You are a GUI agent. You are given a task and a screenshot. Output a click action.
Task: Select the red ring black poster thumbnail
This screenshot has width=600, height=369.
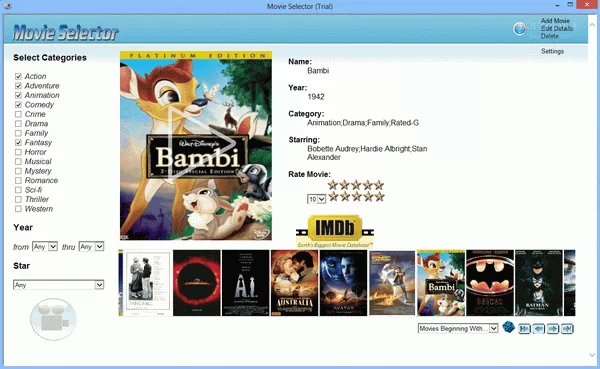(x=197, y=283)
